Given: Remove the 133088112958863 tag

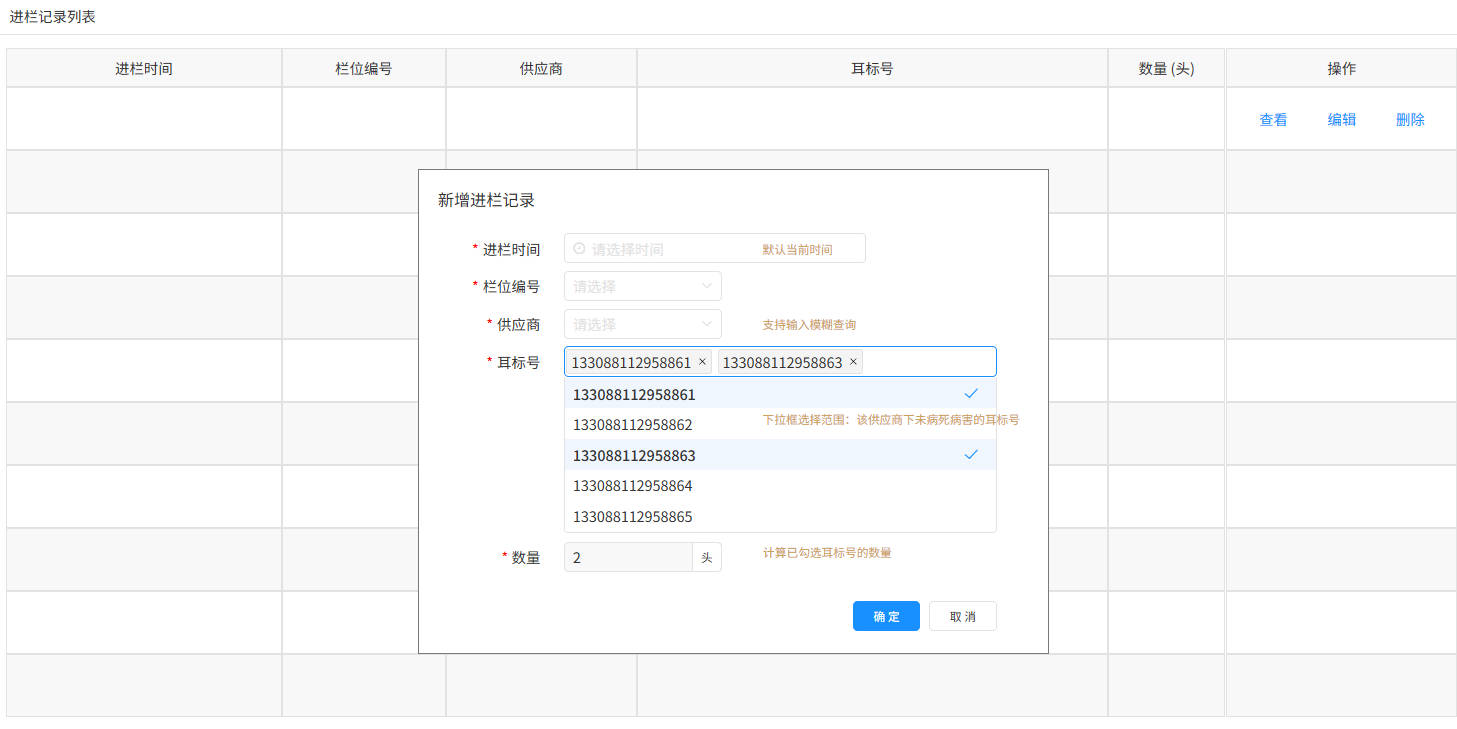Looking at the screenshot, I should [x=853, y=362].
